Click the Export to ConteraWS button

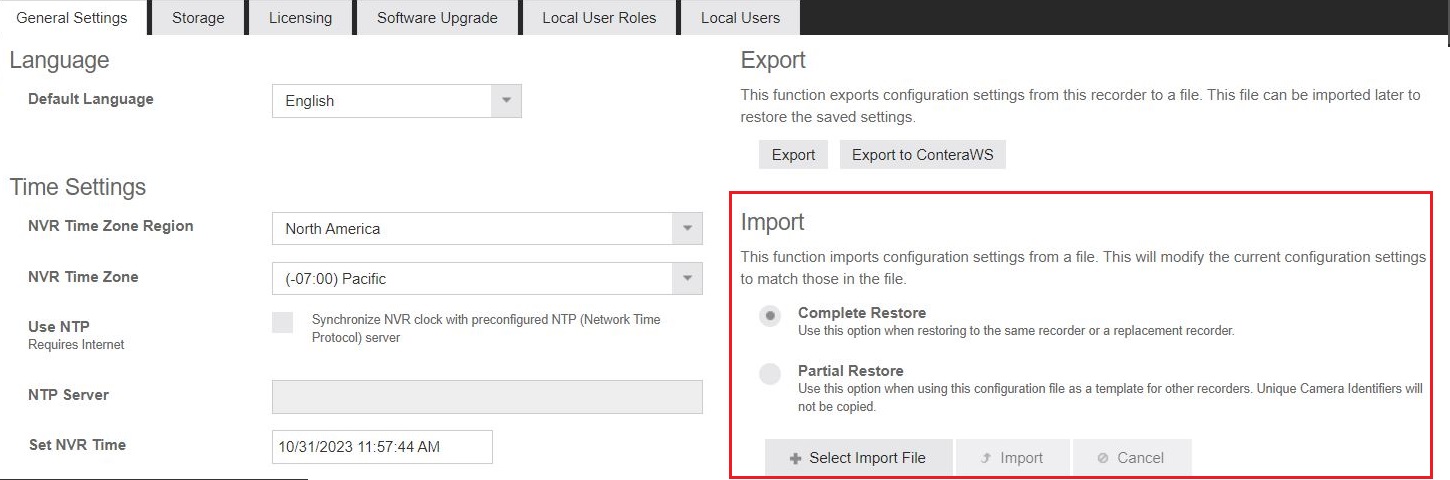pyautogui.click(x=922, y=155)
